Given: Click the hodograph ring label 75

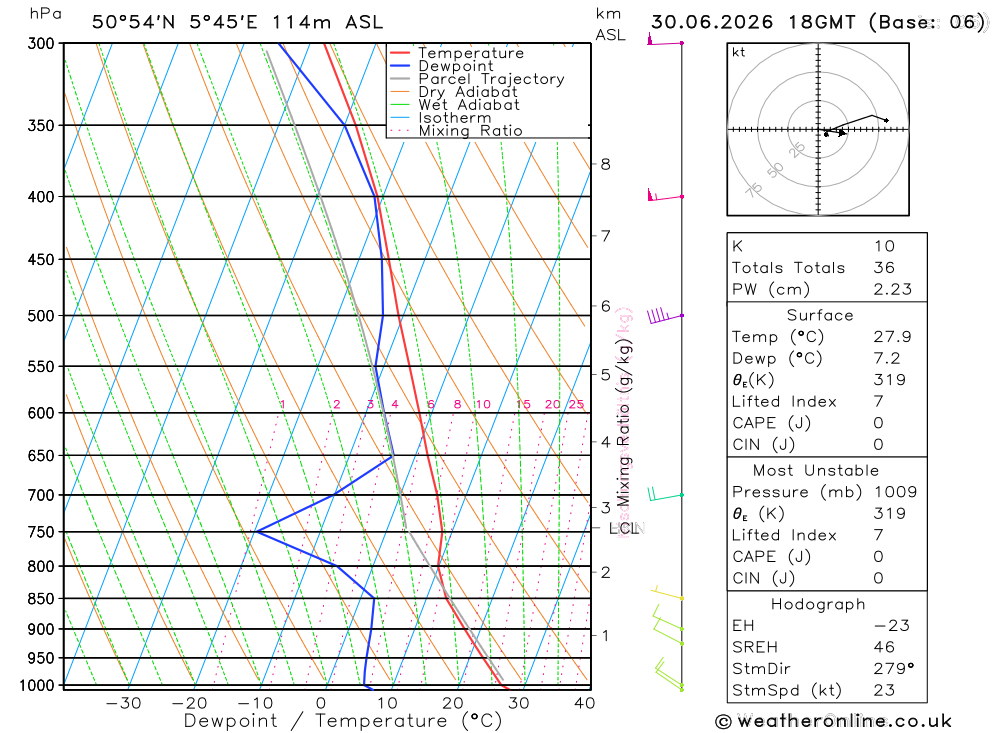Looking at the screenshot, I should (x=754, y=190).
